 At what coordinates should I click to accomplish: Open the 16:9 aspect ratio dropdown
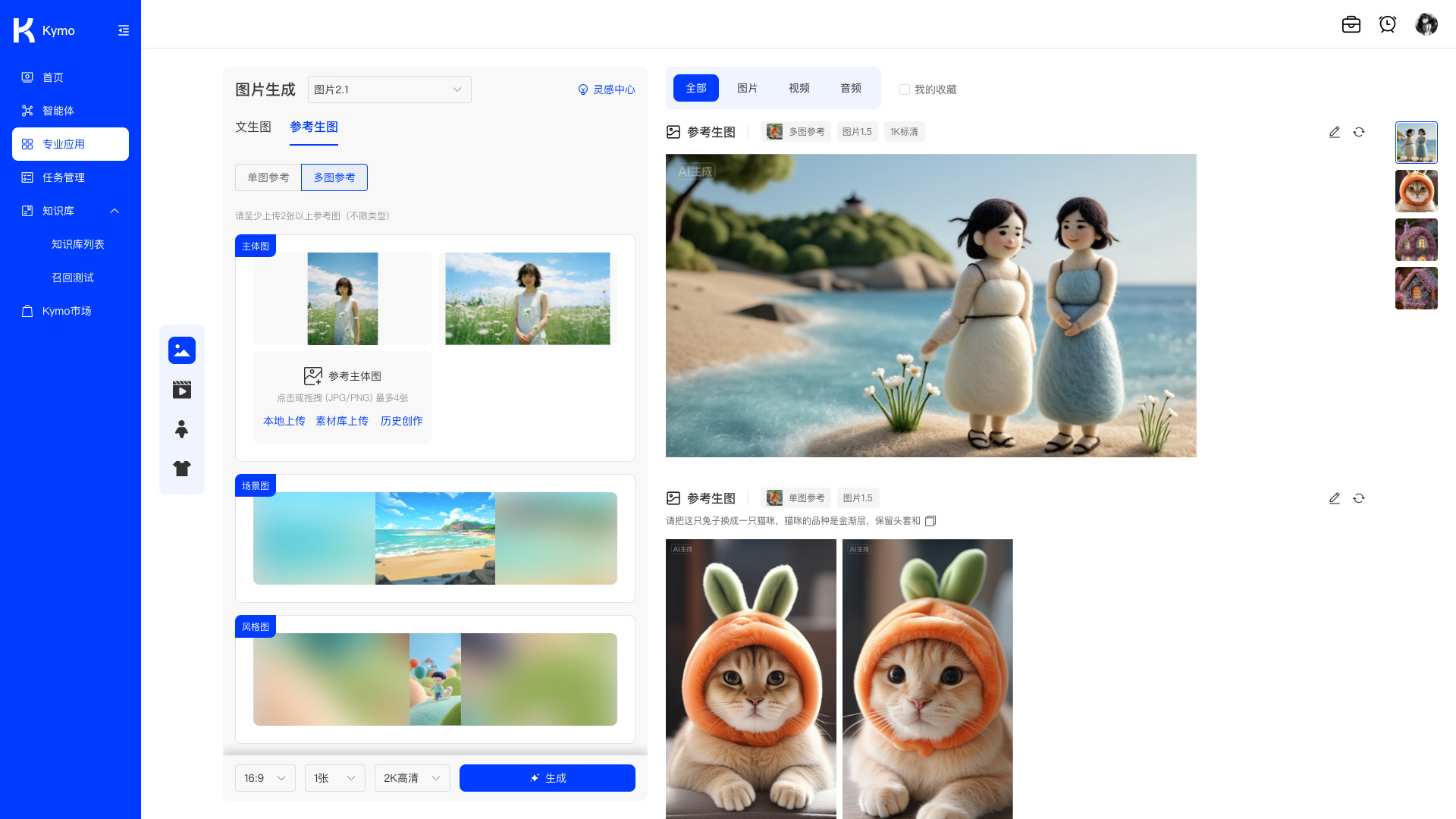pos(265,778)
